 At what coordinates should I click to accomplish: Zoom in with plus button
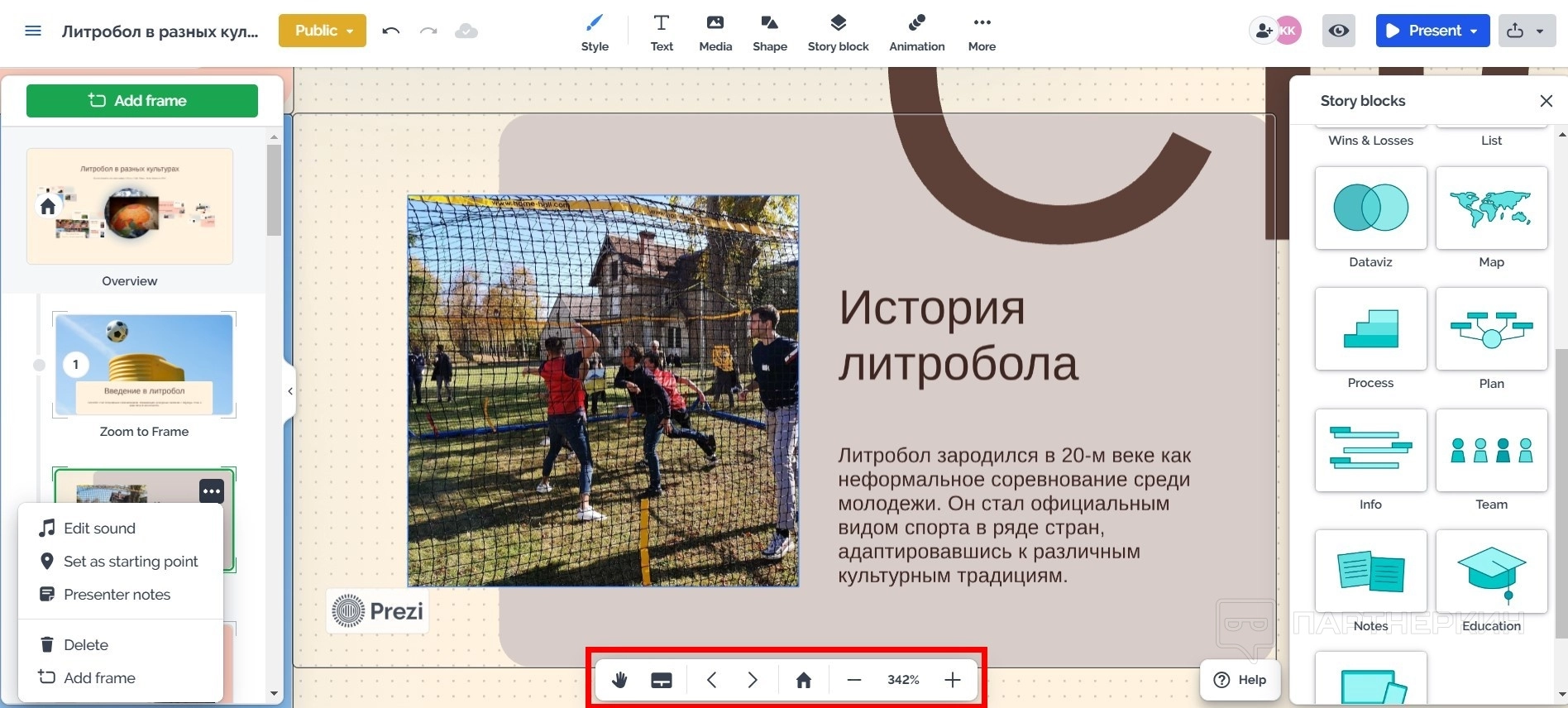point(953,680)
